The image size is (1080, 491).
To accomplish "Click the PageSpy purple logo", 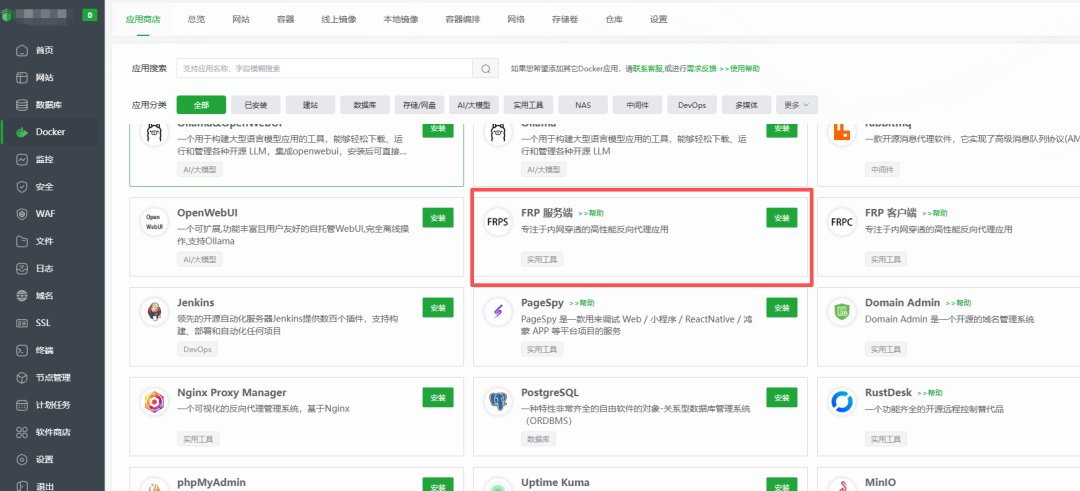I will [497, 311].
